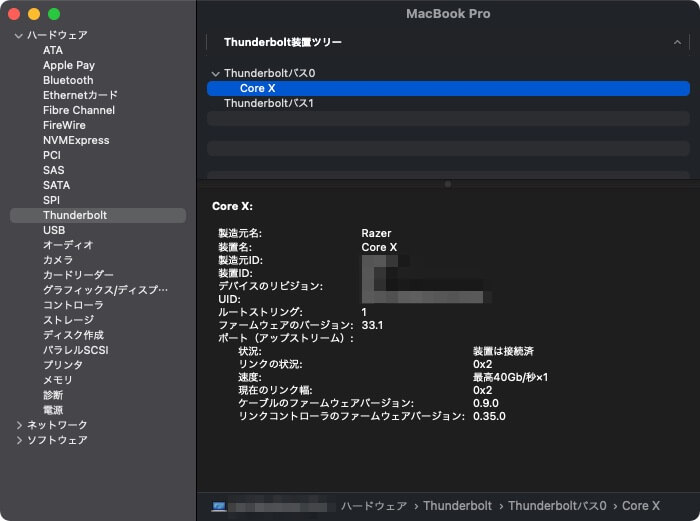Screen dimensions: 700x521
Task: Click the ポート（アップストリーム）: label
Action: [x=286, y=338]
